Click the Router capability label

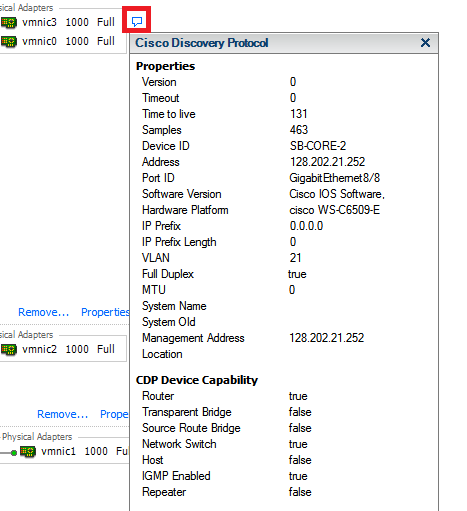(x=158, y=396)
